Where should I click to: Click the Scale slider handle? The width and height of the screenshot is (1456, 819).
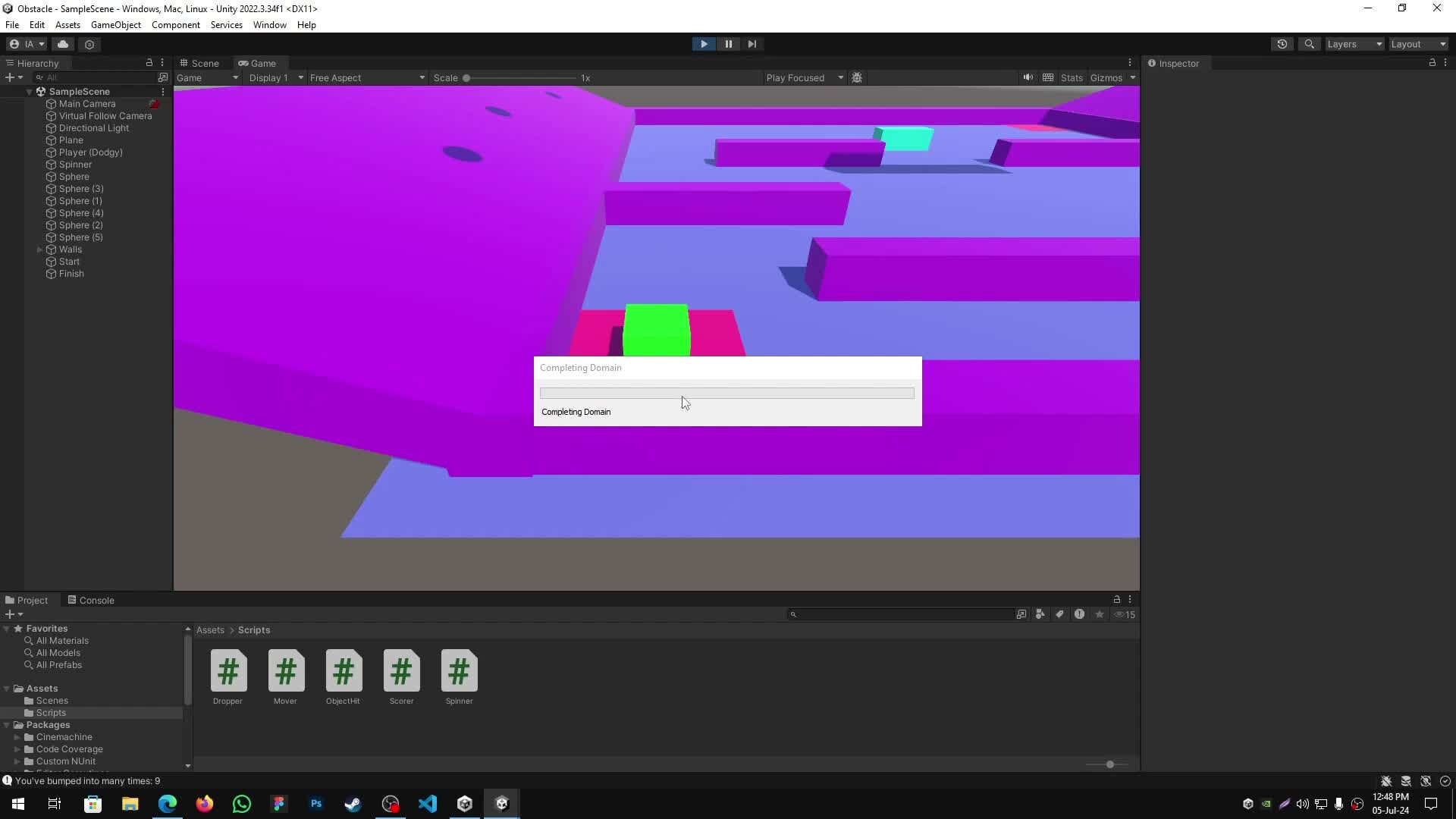click(x=466, y=77)
